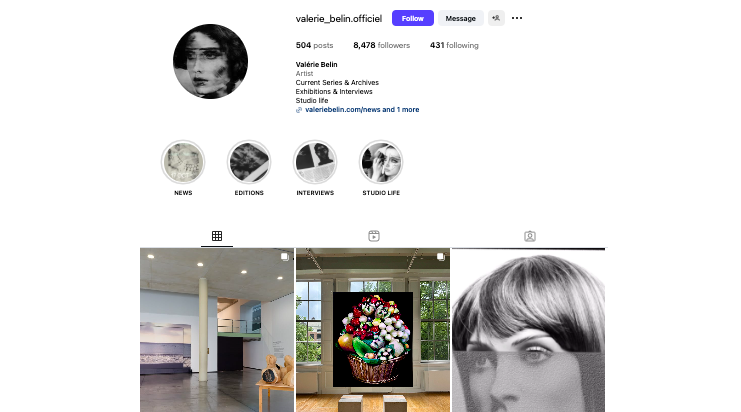The height and width of the screenshot is (412, 741).
Task: Switch to the tagged photos tab
Action: (x=530, y=236)
